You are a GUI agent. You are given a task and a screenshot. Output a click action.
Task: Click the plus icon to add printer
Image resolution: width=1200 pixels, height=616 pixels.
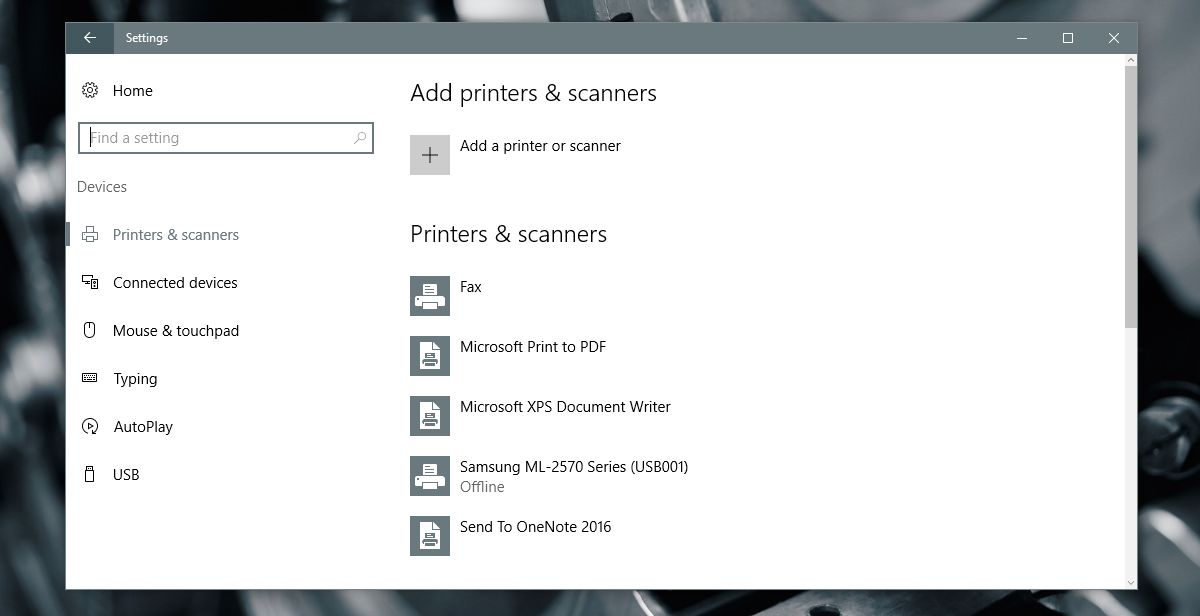430,155
